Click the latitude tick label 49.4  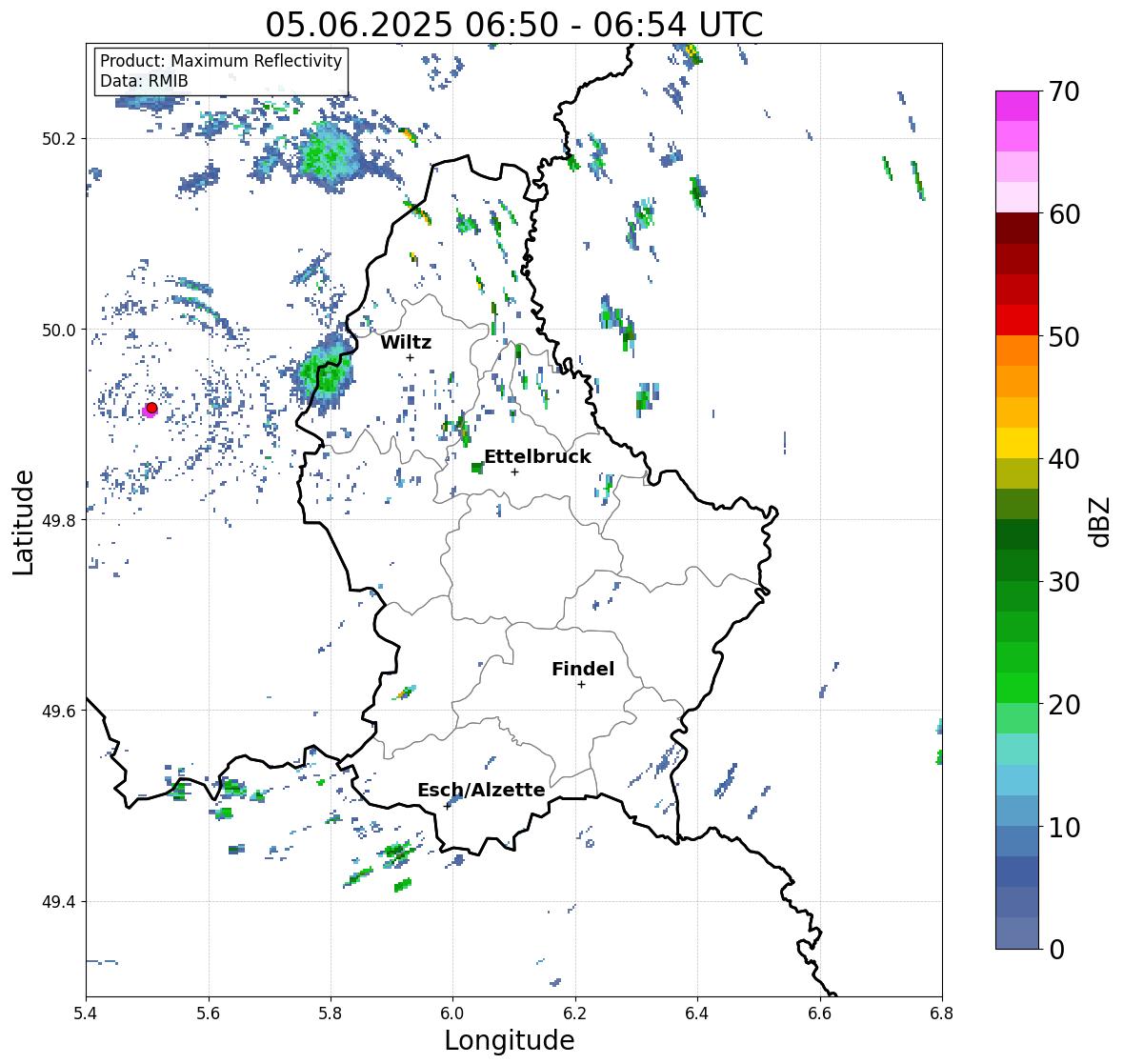tap(59, 902)
